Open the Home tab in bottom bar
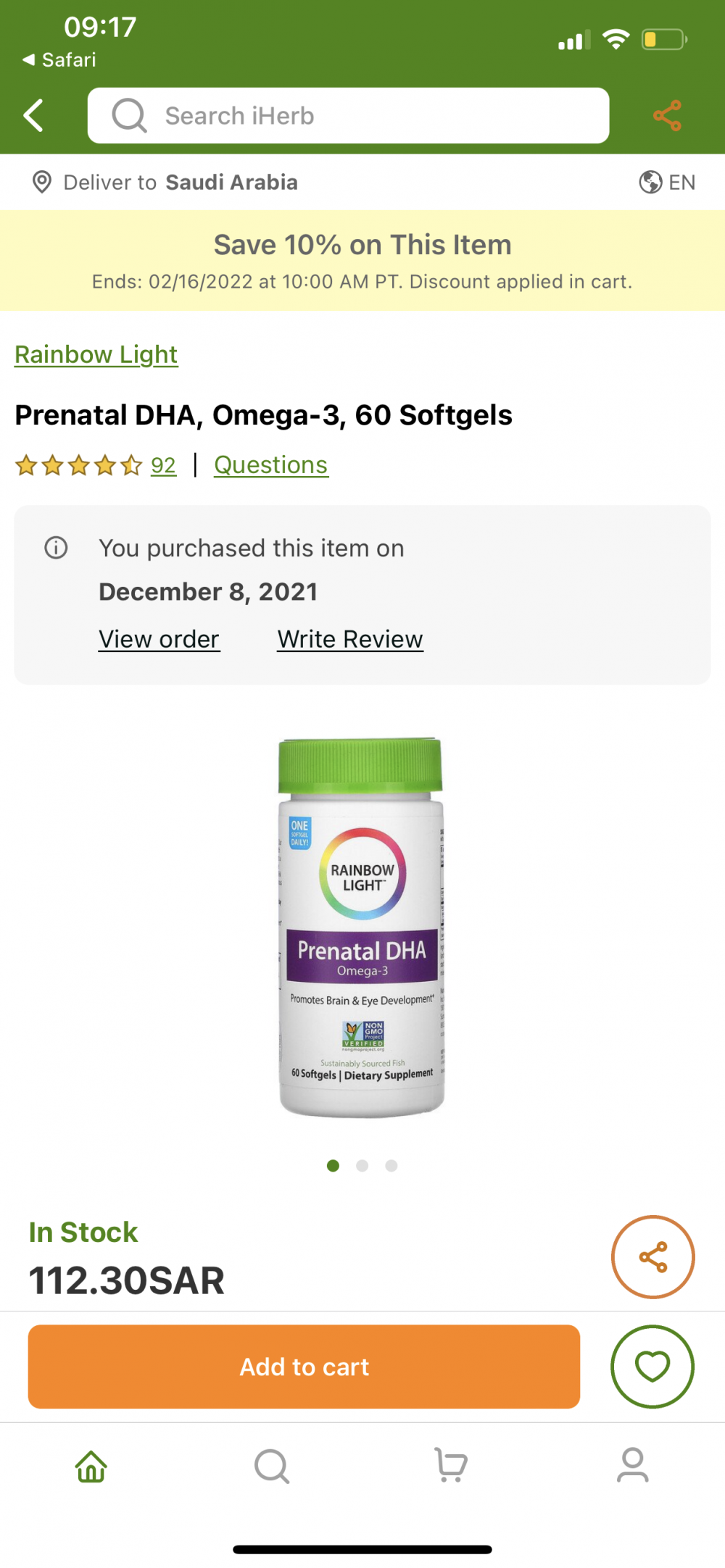The height and width of the screenshot is (1568, 725). point(91,1466)
